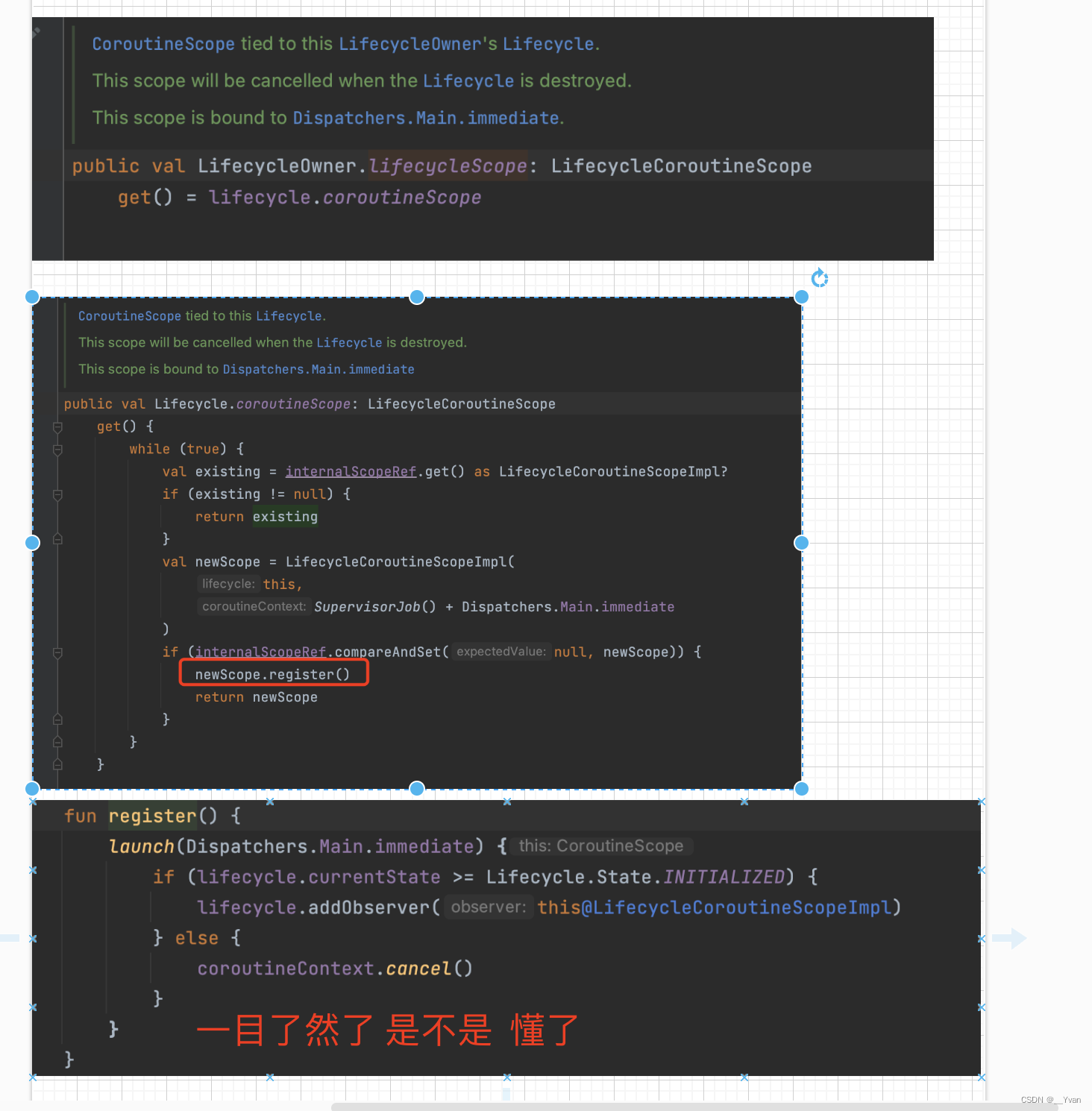Click left-edge middle connection point of register image
This screenshot has height=1111, width=1092.
tap(33, 939)
